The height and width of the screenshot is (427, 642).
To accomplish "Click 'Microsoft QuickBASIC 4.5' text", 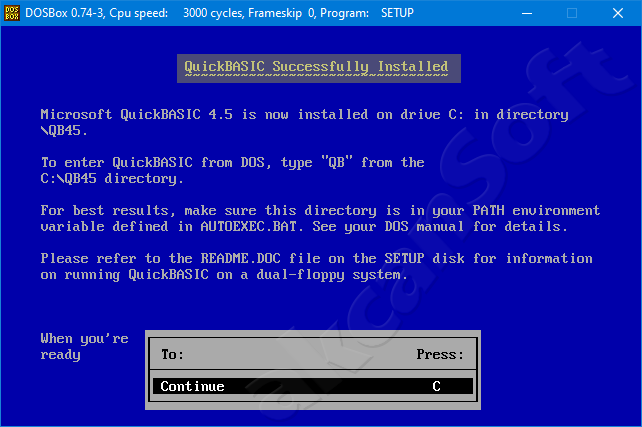I will [x=136, y=114].
